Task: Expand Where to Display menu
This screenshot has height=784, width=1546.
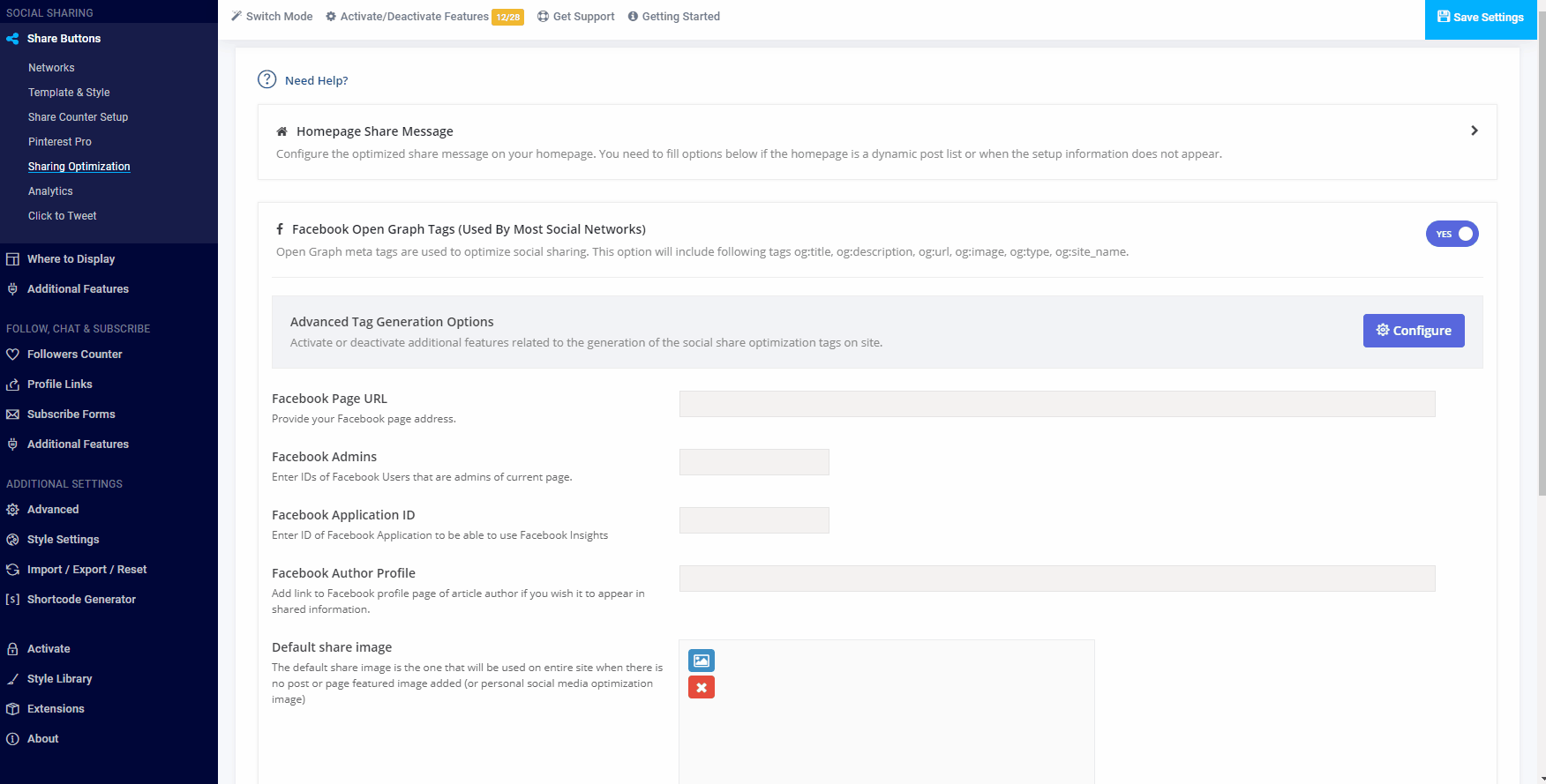Action: coord(71,259)
